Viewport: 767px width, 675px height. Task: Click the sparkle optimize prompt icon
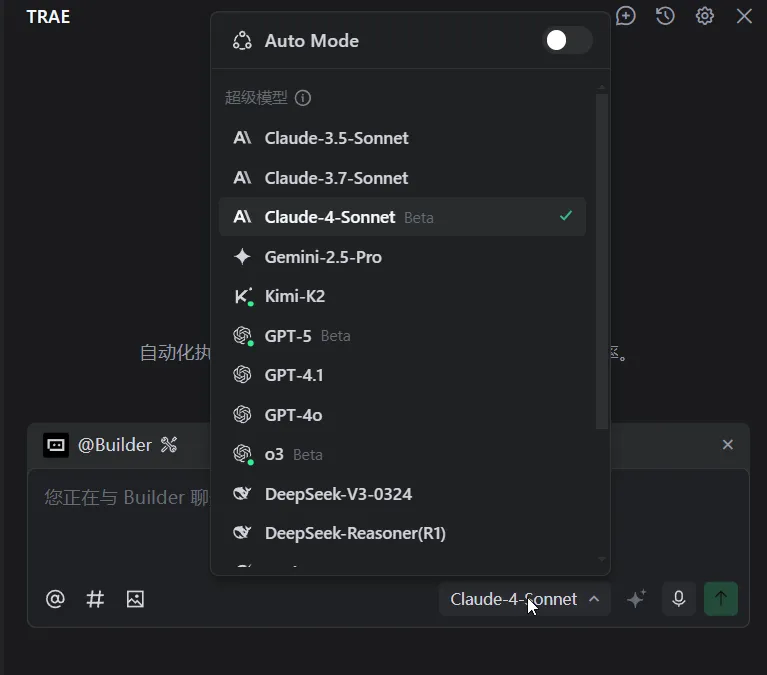pos(636,599)
